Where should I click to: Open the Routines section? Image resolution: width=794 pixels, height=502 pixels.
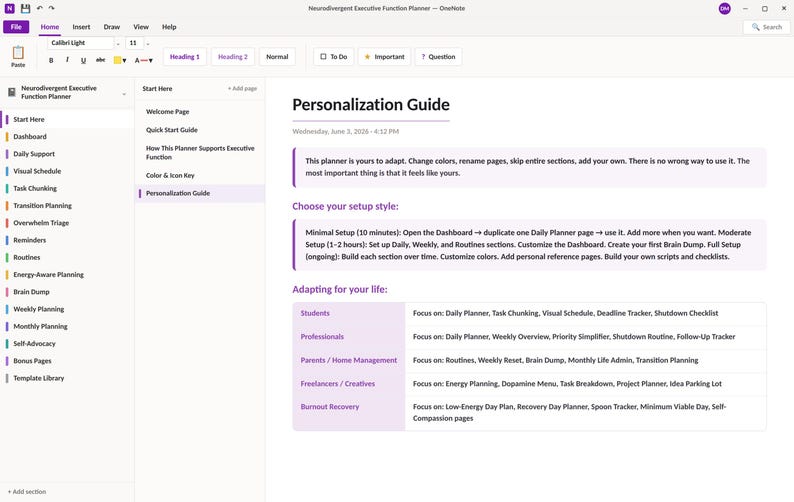pos(67,257)
